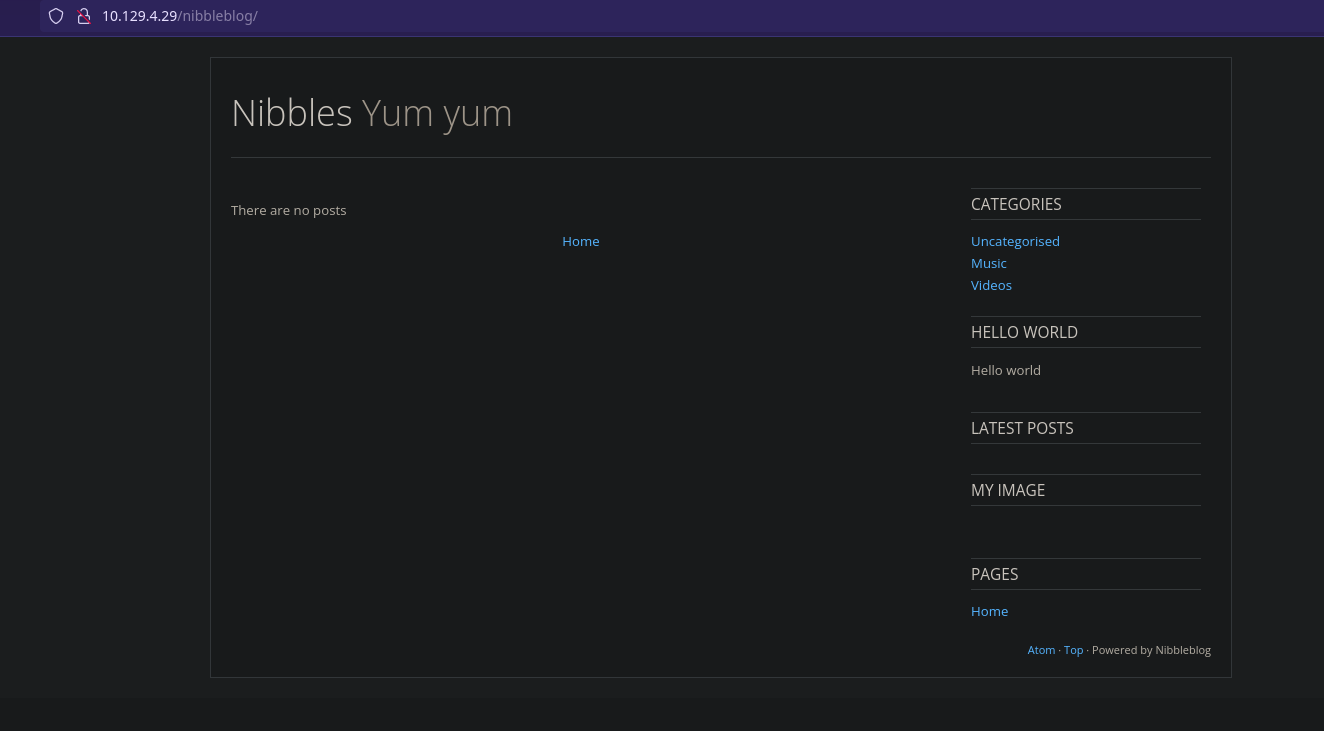Open the Uncategorised category
Image resolution: width=1324 pixels, height=731 pixels.
1015,241
